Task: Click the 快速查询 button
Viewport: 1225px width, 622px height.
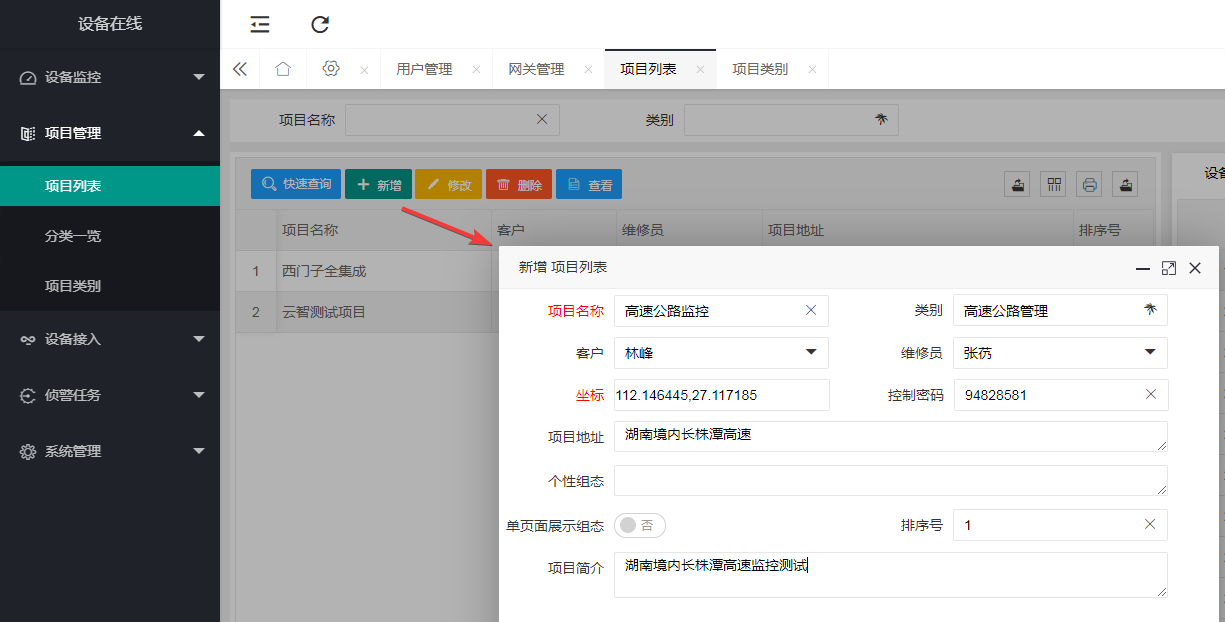Action: [x=296, y=184]
